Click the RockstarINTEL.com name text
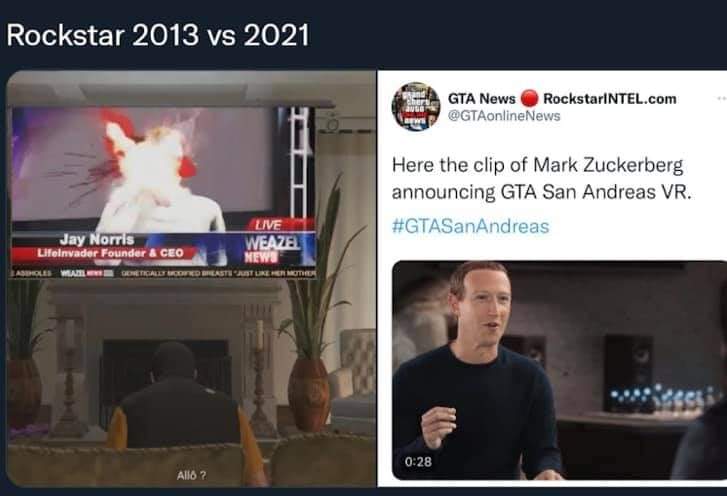This screenshot has width=727, height=496. tap(610, 99)
